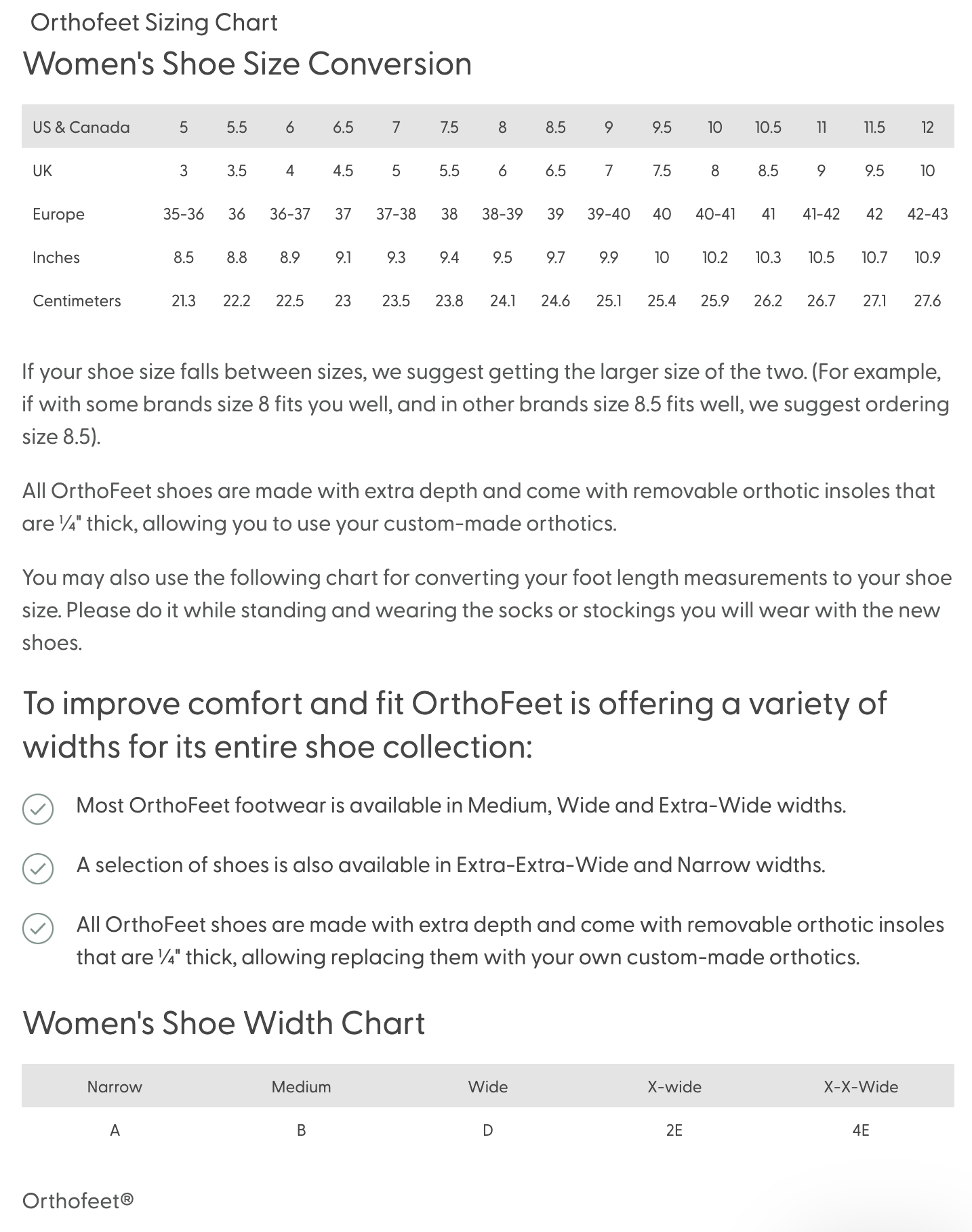Click the 4E width value
972x1232 pixels.
(861, 1130)
